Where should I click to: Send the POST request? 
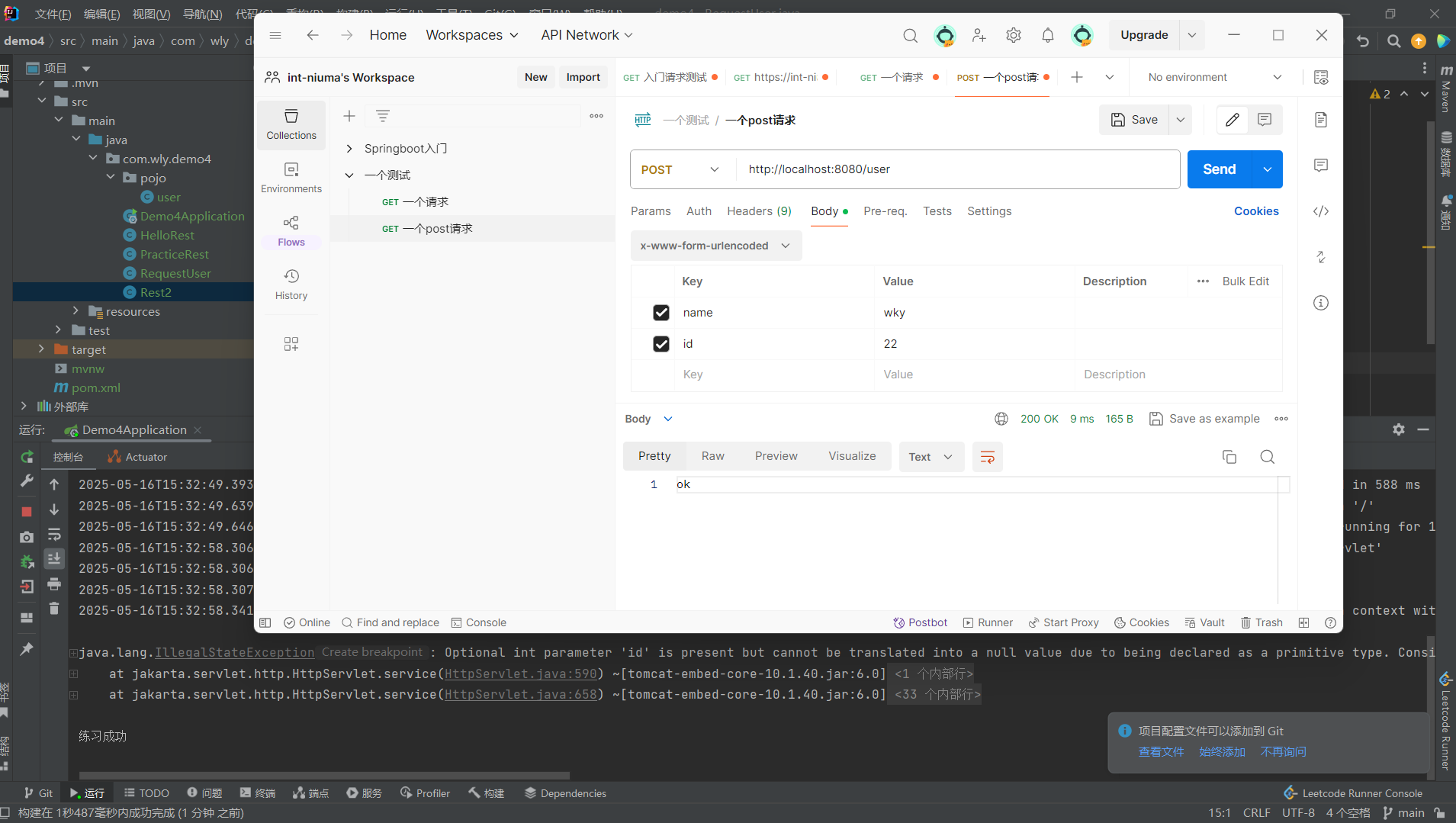[1219, 169]
